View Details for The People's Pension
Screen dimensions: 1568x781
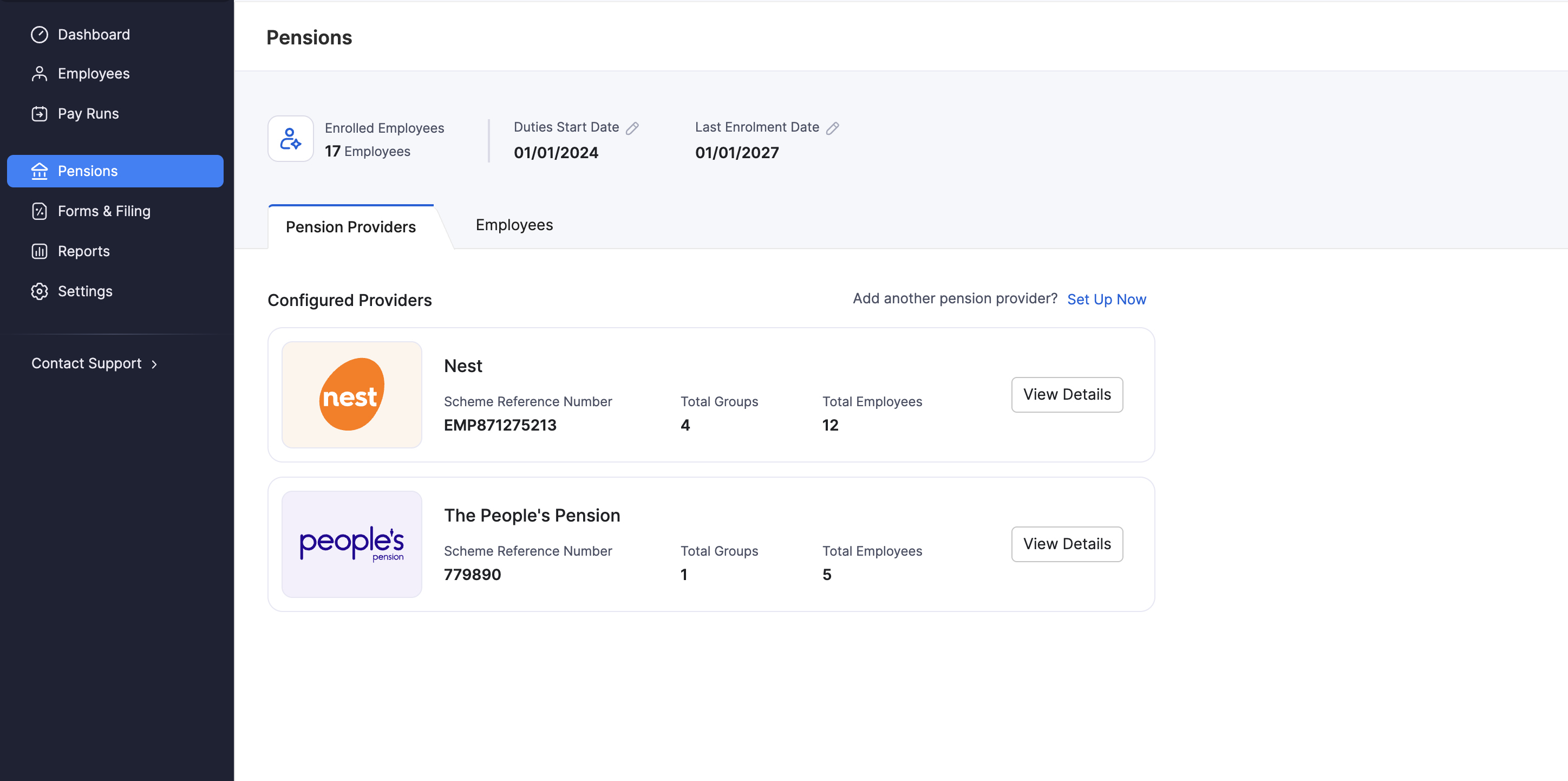(x=1067, y=544)
